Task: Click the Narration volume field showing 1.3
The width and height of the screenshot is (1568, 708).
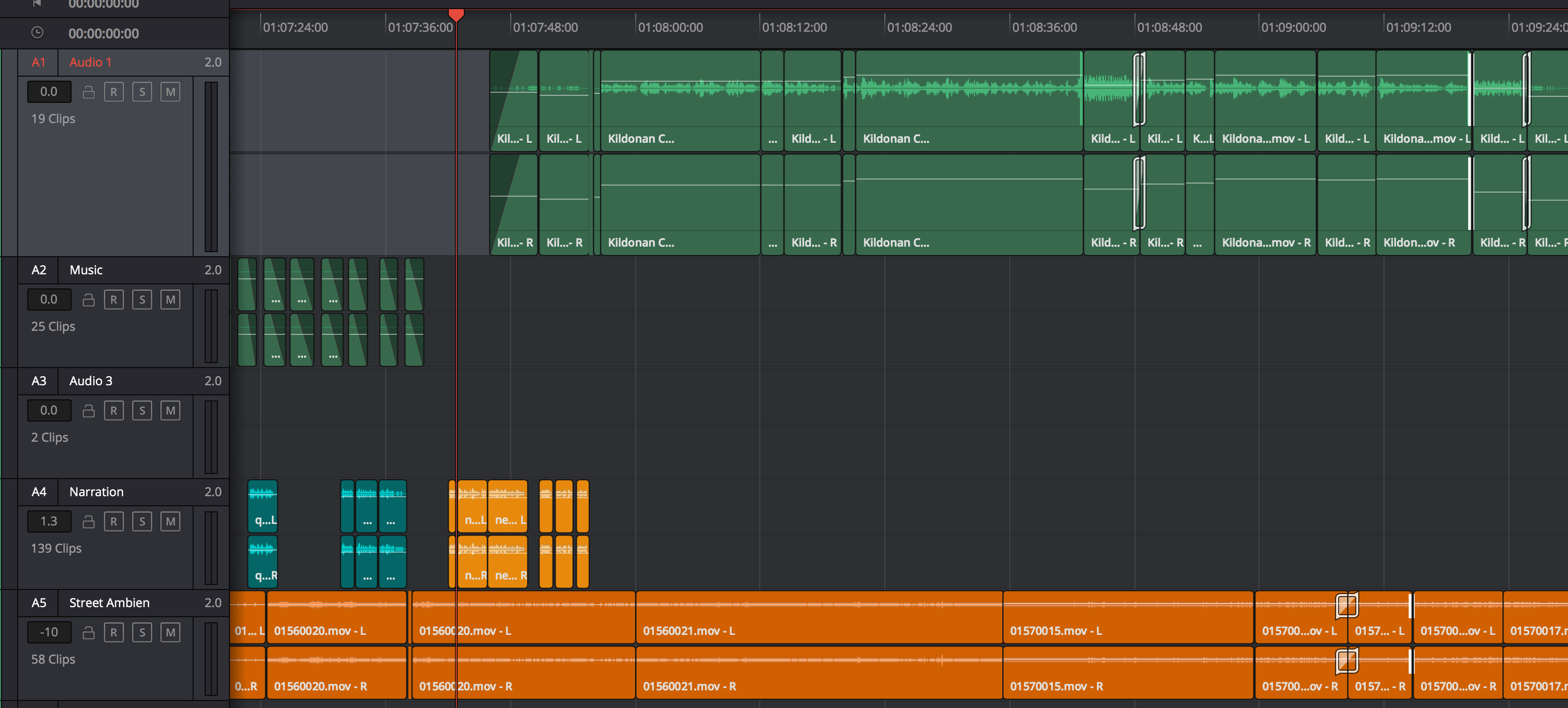Action: (x=49, y=522)
